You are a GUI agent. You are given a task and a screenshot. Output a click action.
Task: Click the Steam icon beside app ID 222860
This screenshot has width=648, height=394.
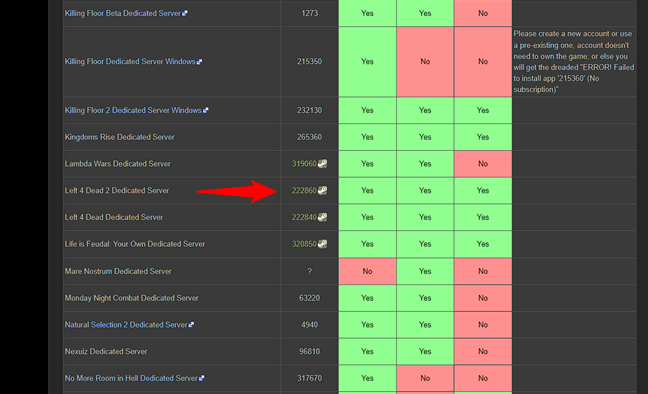(322, 191)
